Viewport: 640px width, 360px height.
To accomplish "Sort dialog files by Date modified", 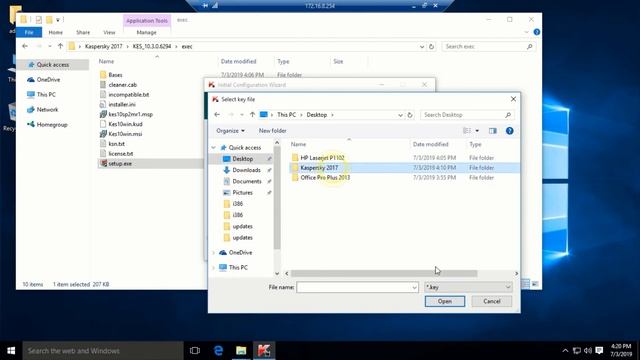I will tap(430, 144).
